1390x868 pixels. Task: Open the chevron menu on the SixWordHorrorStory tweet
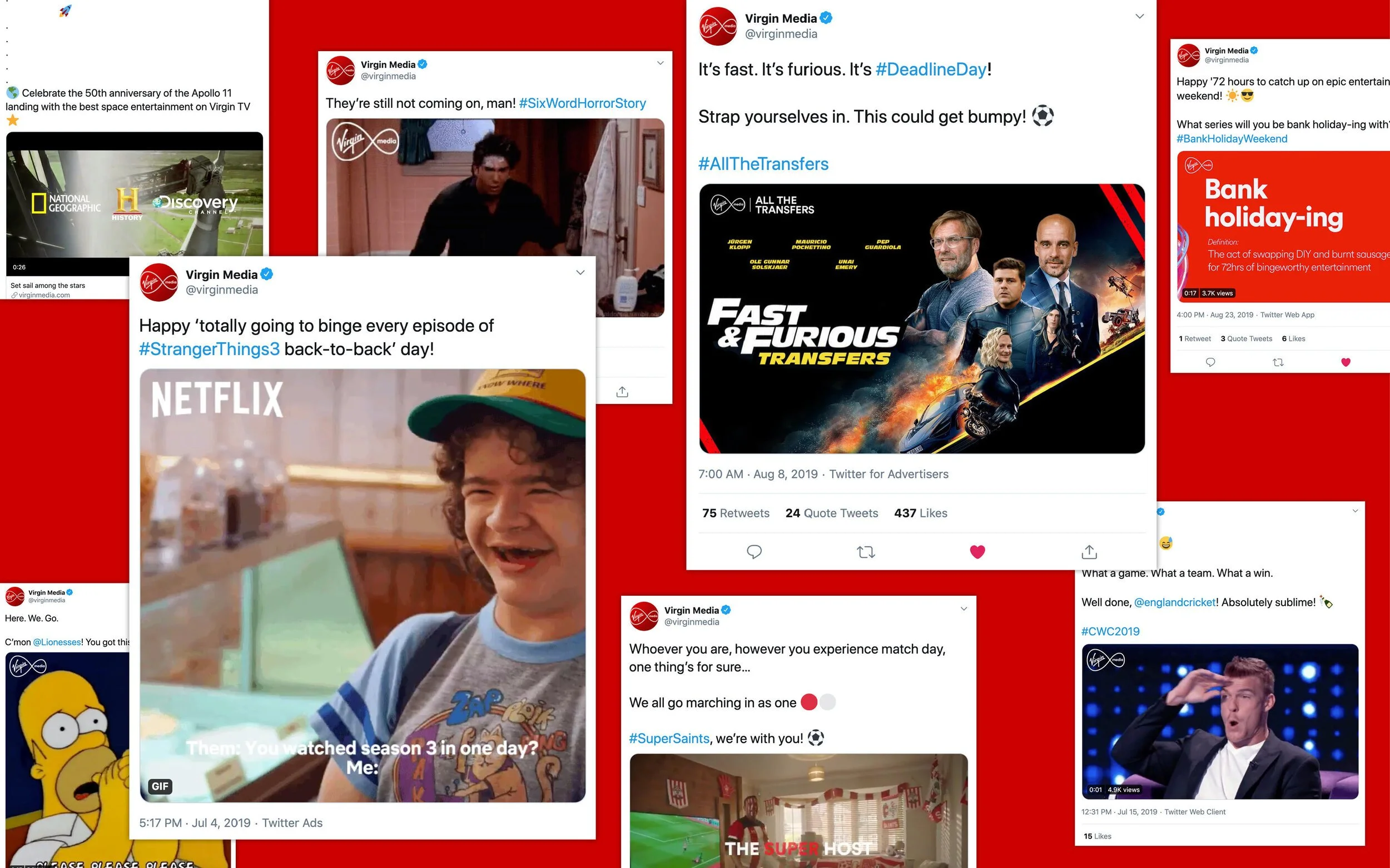pos(660,63)
